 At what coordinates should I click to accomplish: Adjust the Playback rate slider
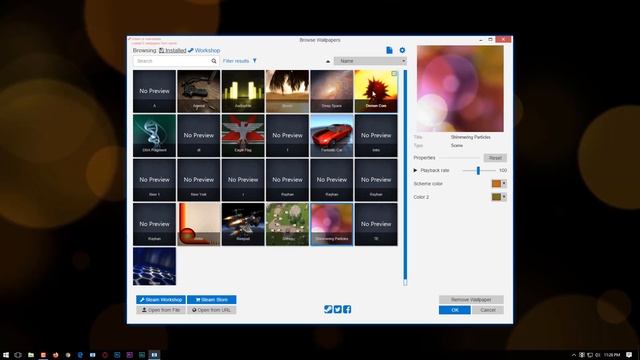point(478,170)
